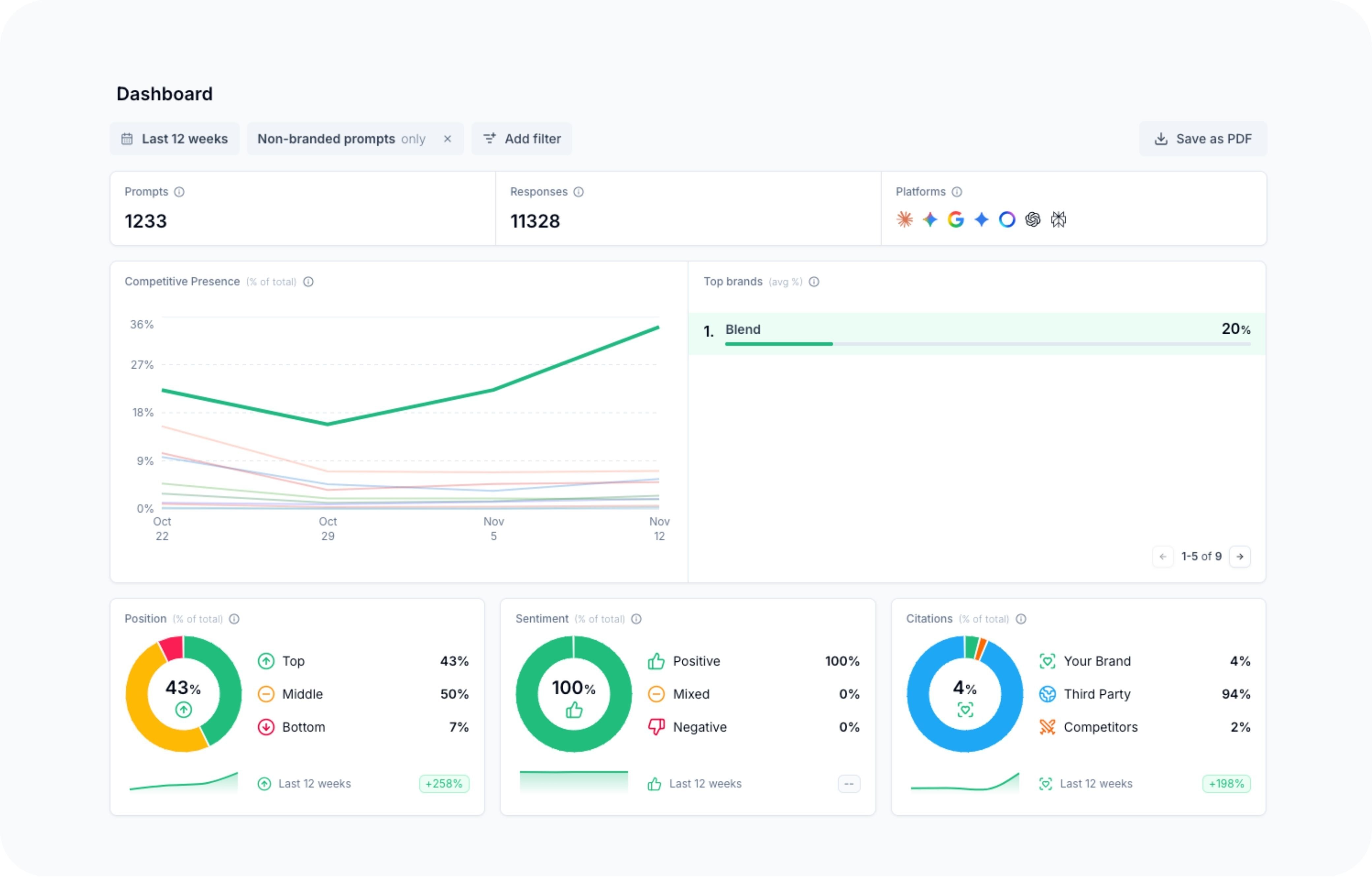The height and width of the screenshot is (877, 1372).
Task: Save the dashboard as PDF
Action: [x=1203, y=139]
